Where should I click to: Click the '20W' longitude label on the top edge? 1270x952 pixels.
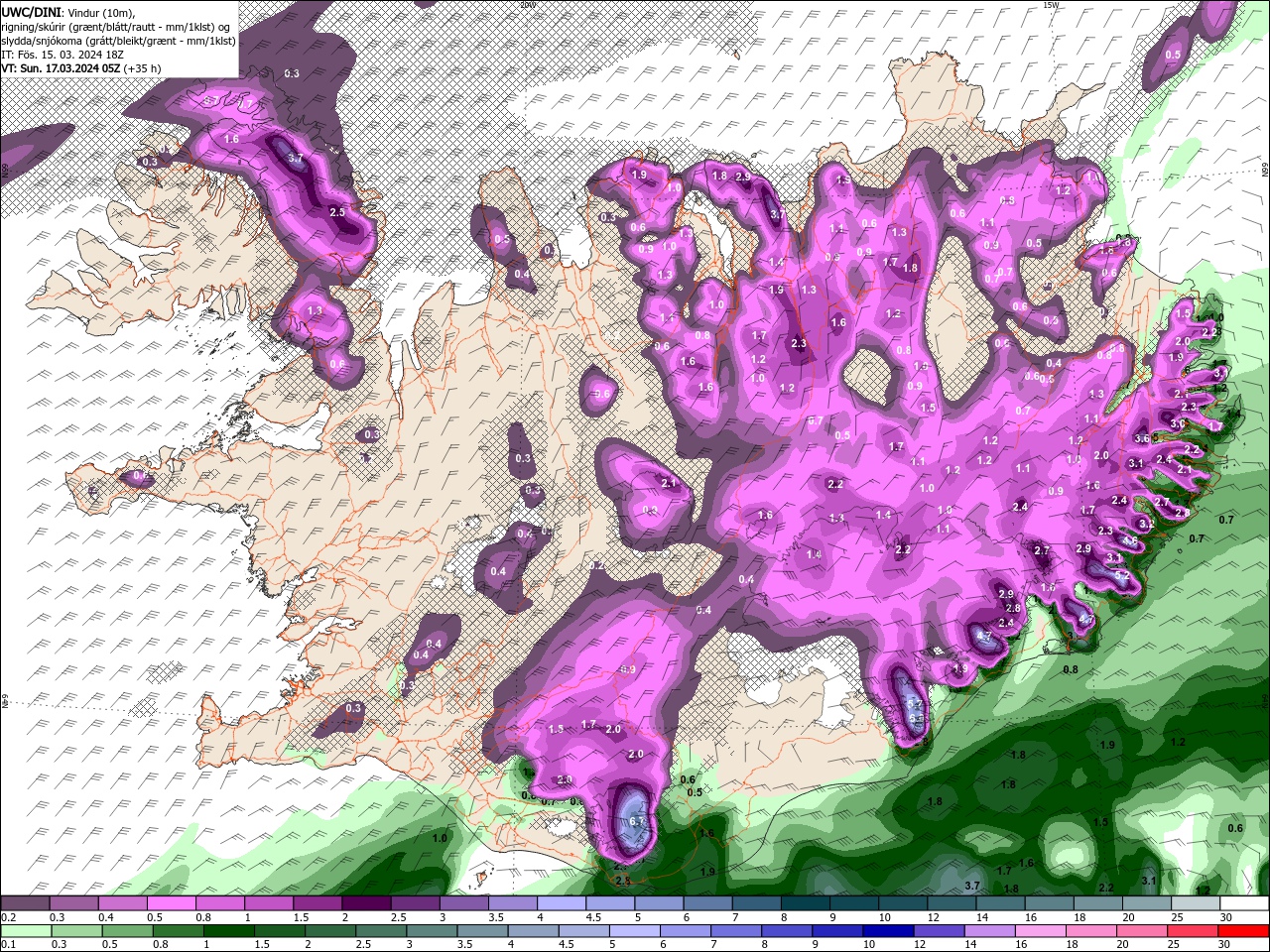tap(527, 4)
